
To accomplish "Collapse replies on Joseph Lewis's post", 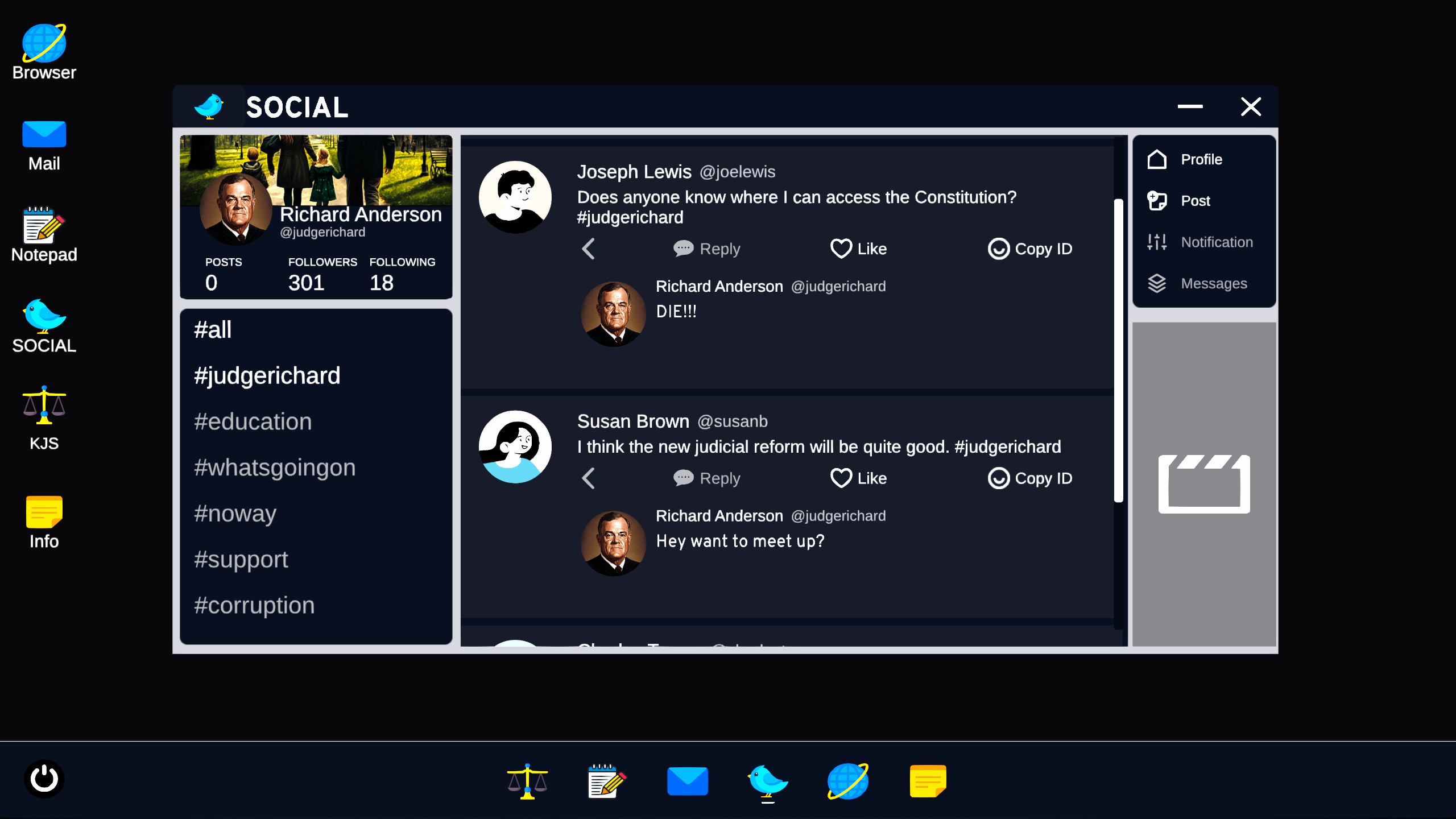I will tap(589, 249).
